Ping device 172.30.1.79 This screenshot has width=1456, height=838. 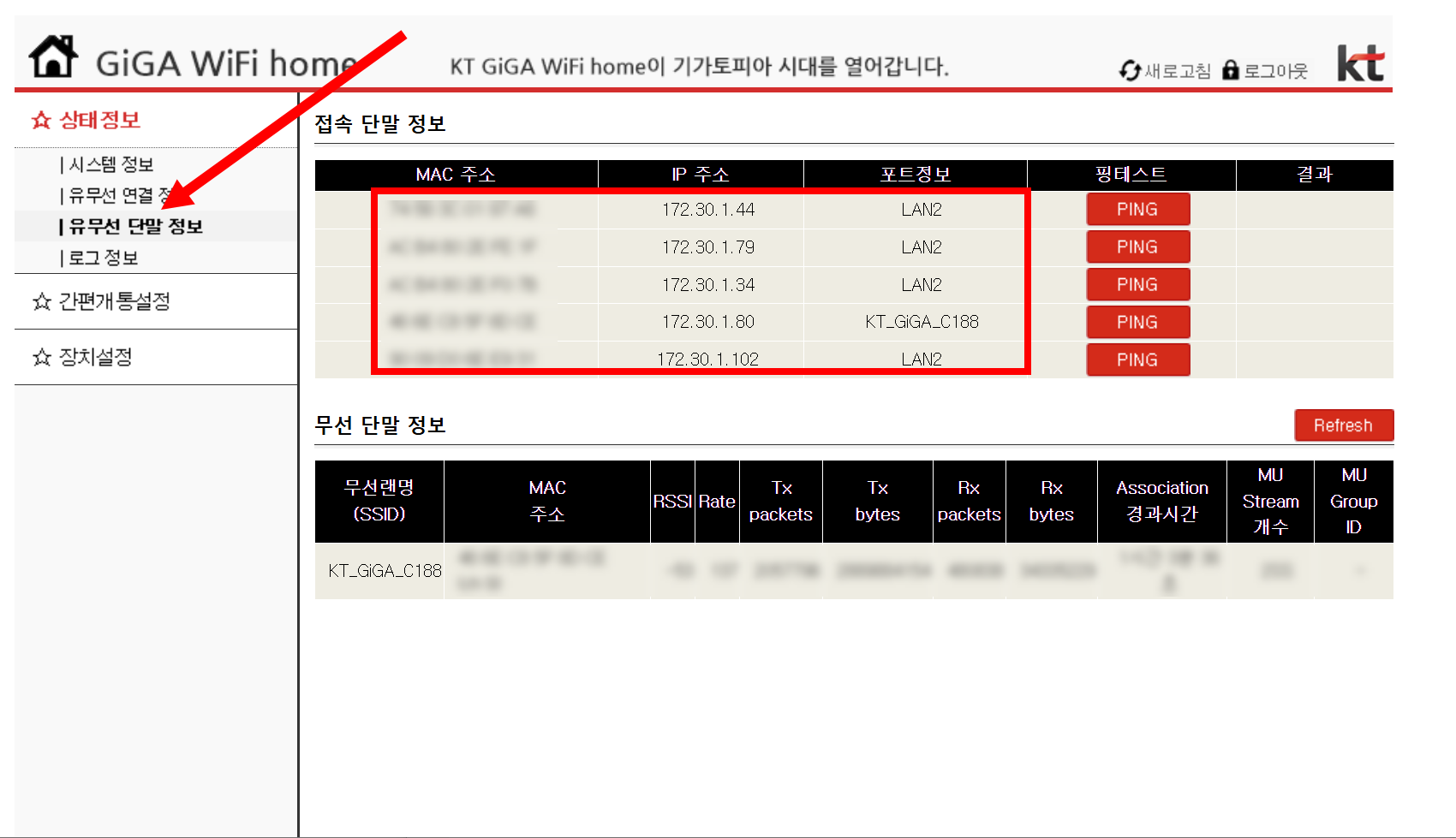pos(1137,247)
